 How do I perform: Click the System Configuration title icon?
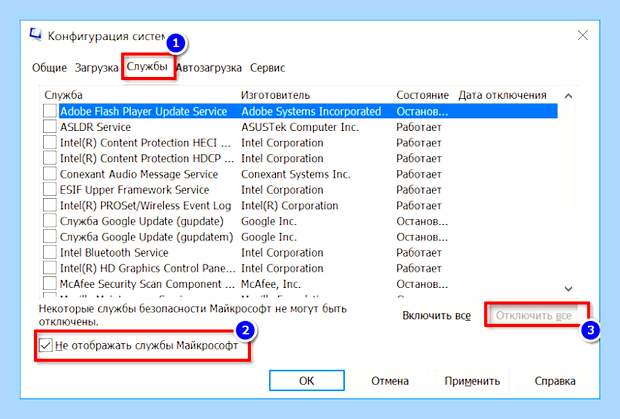(x=36, y=34)
